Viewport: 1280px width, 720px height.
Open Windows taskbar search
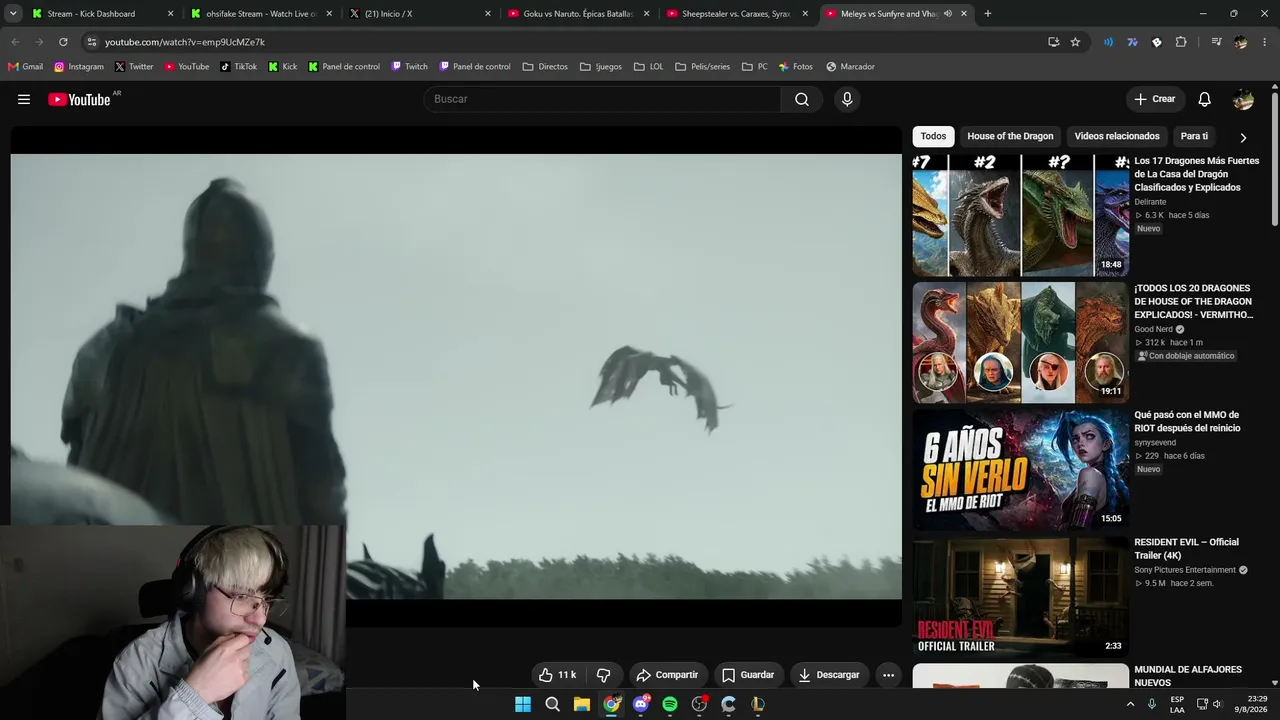tap(552, 704)
